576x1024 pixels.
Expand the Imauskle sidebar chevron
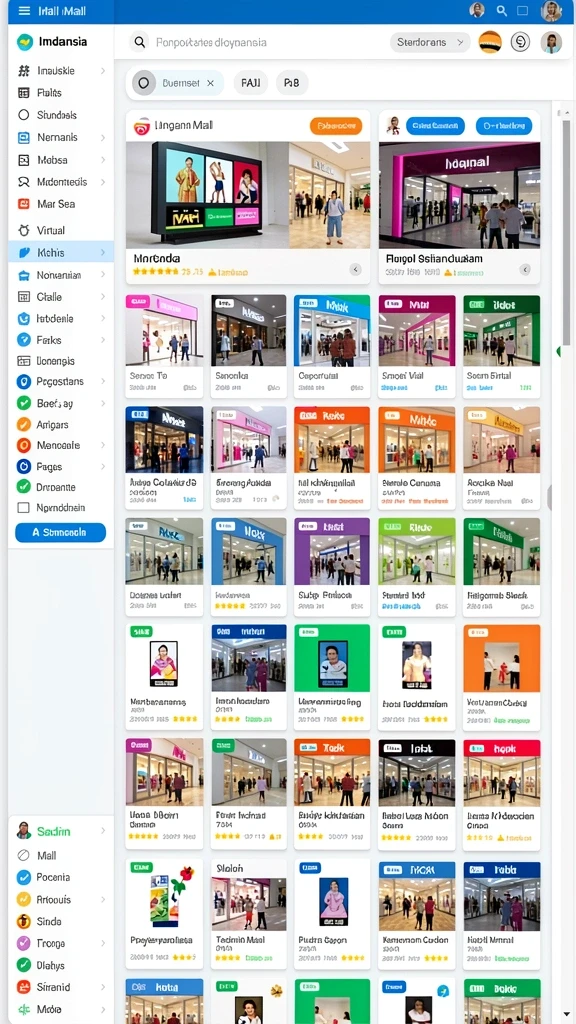pyautogui.click(x=103, y=71)
